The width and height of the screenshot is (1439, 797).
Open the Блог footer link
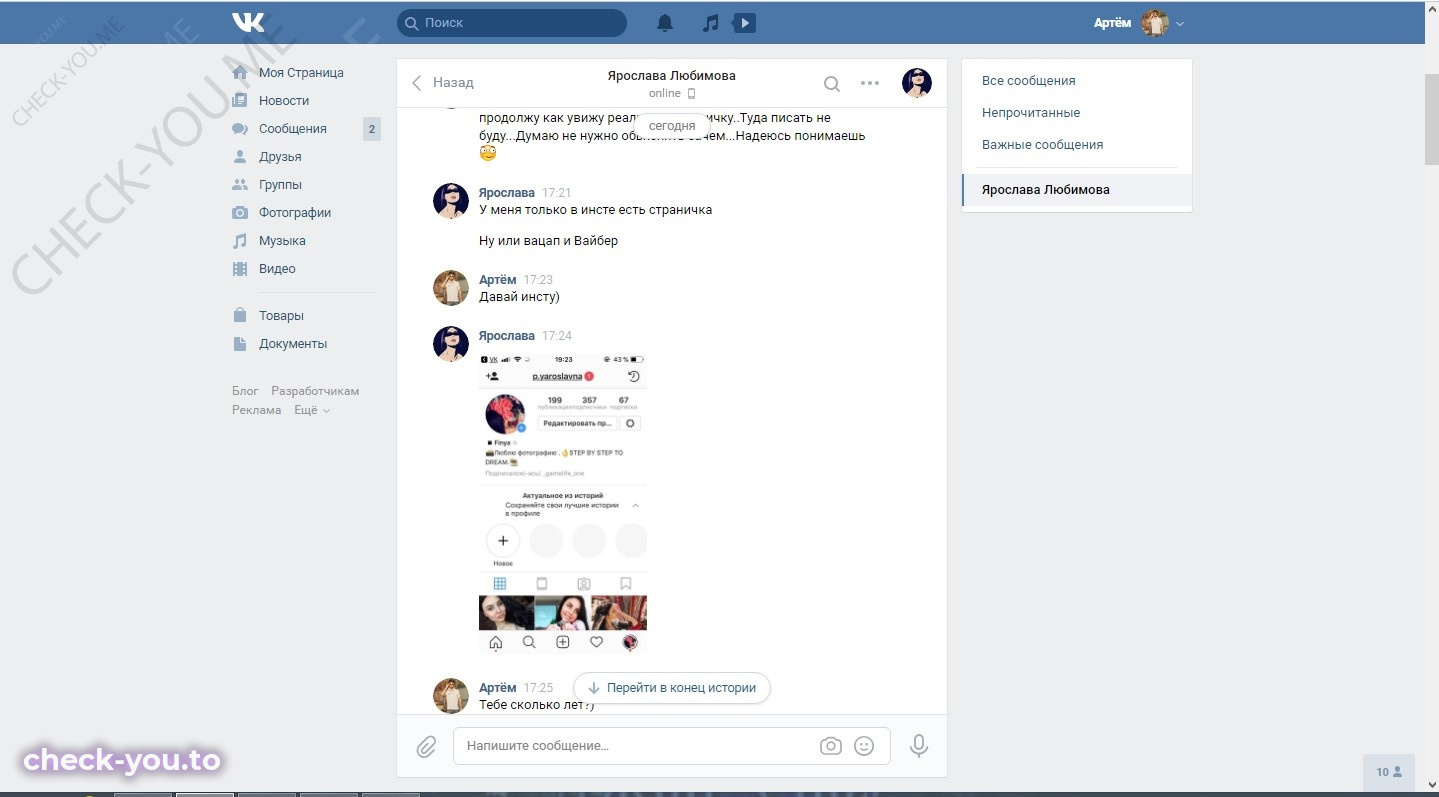pyautogui.click(x=245, y=391)
